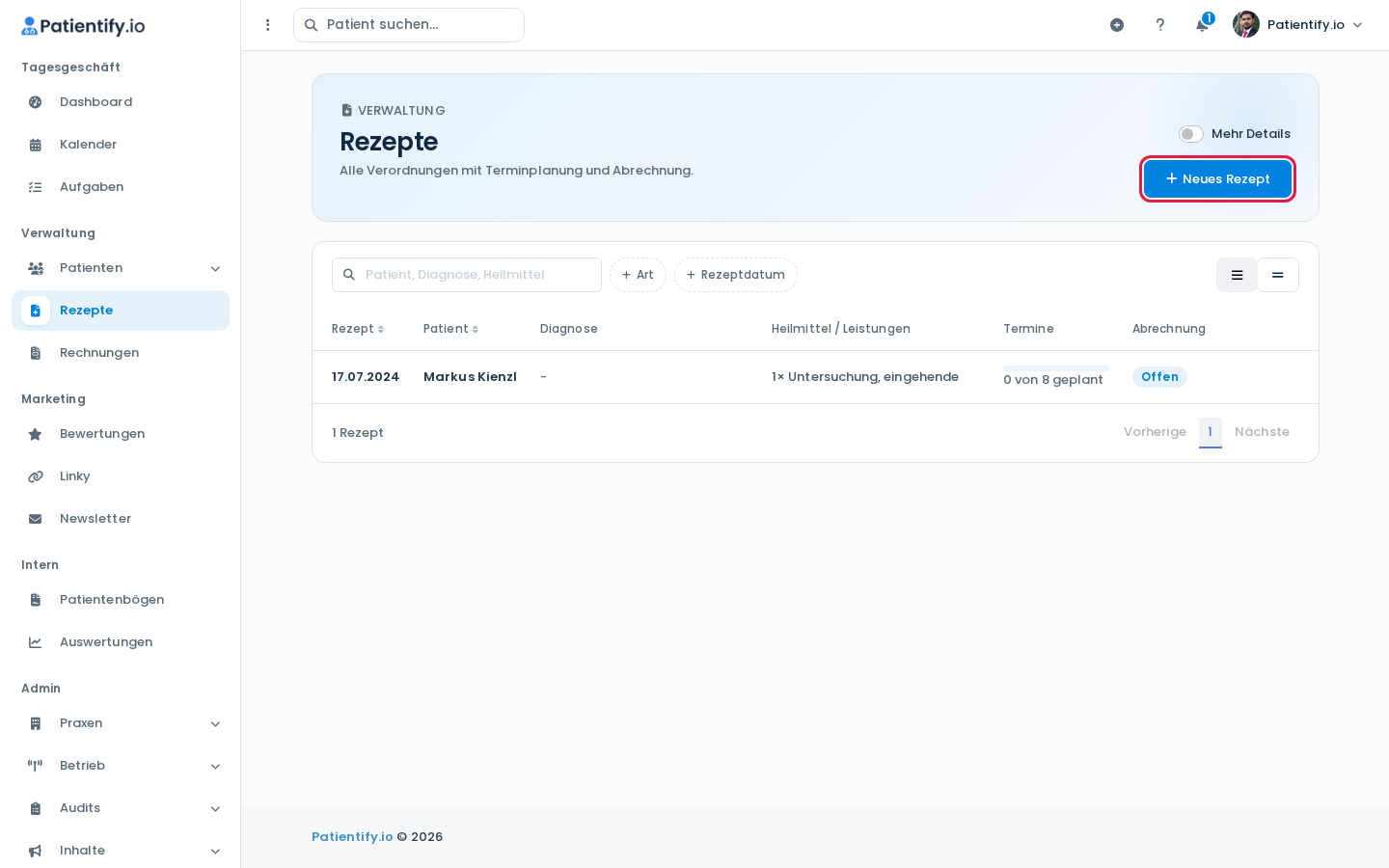Image resolution: width=1389 pixels, height=868 pixels.
Task: Click the plus circle quick-add icon
Action: [x=1117, y=25]
